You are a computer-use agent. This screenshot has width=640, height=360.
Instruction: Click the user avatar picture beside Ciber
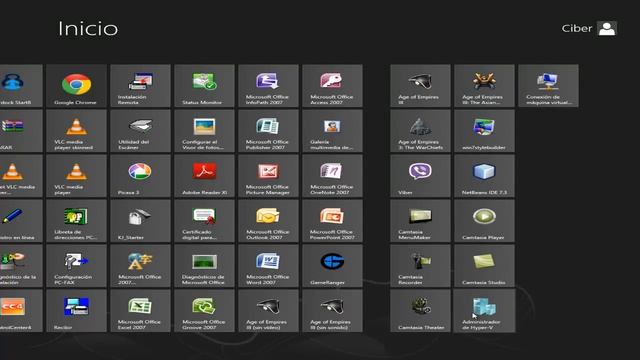(x=607, y=29)
